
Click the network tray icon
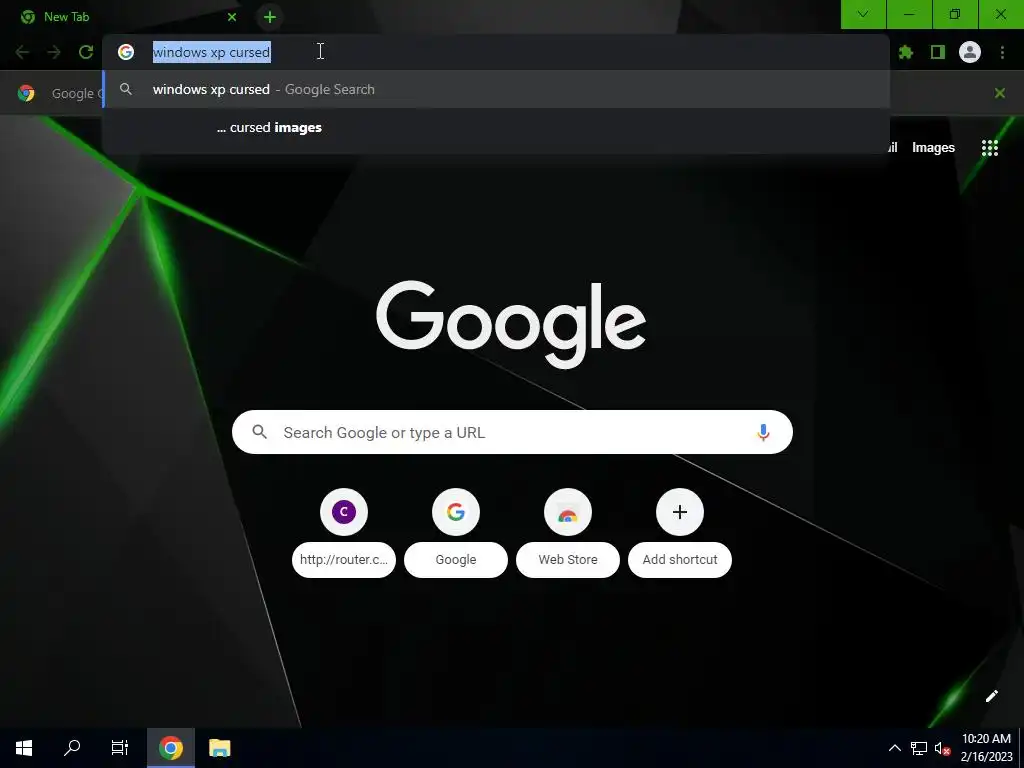[919, 748]
